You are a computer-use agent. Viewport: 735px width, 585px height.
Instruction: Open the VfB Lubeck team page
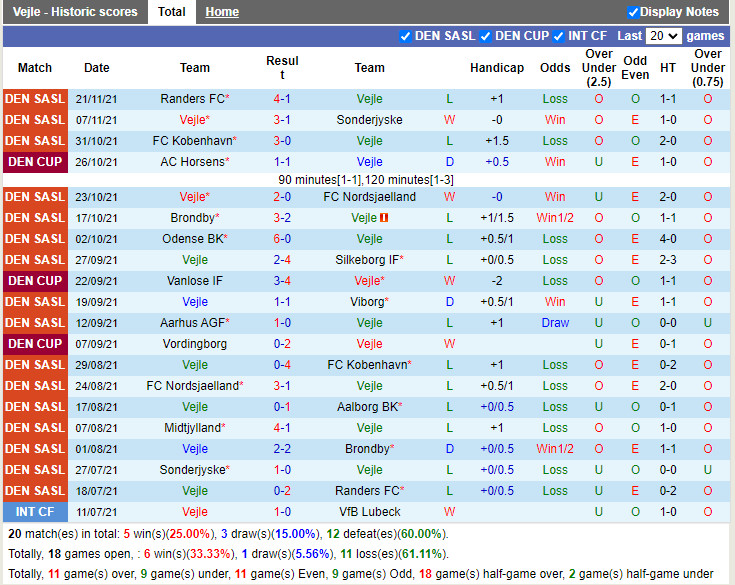pyautogui.click(x=369, y=512)
